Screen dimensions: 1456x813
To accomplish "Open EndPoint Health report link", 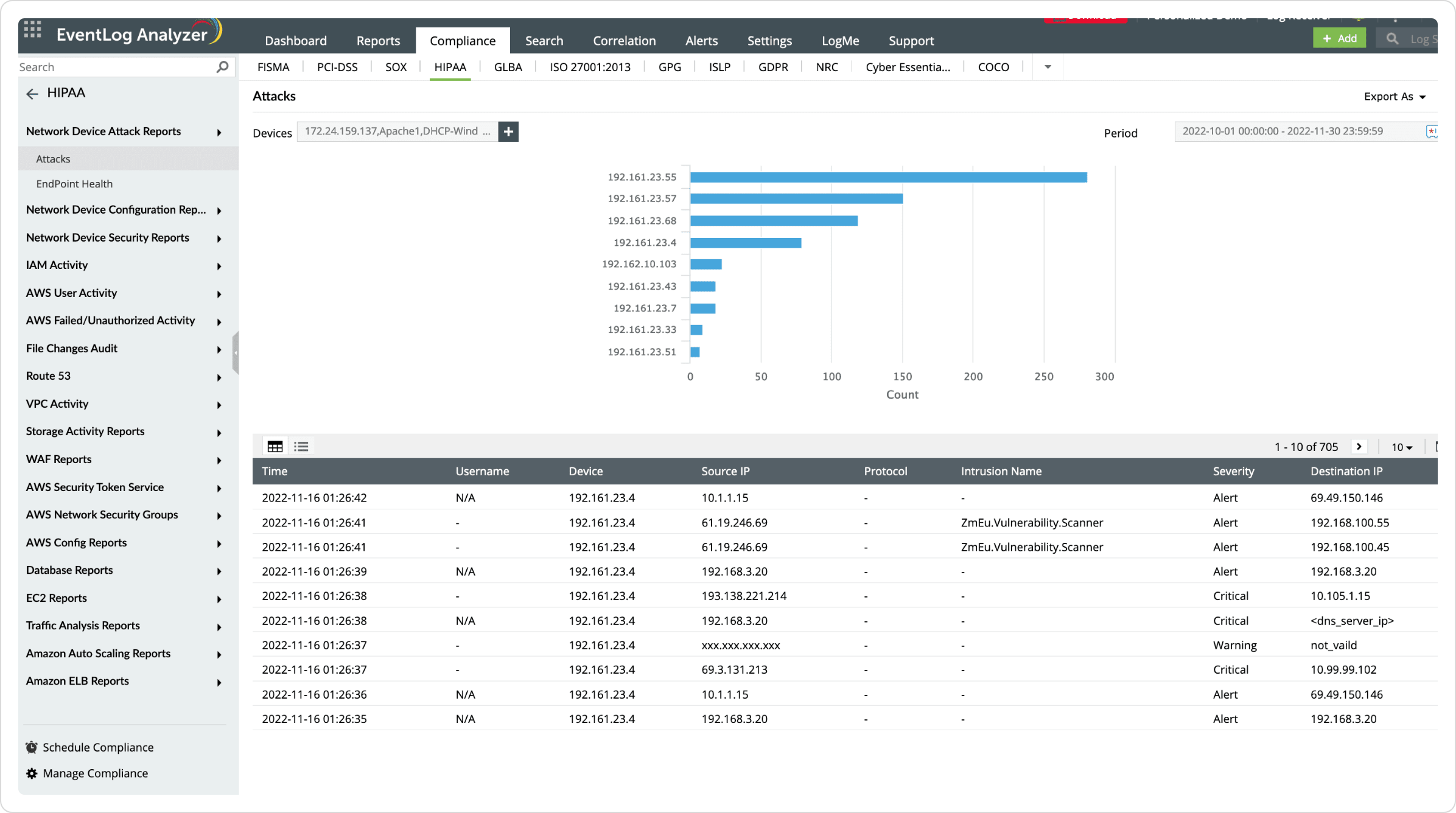I will (x=74, y=184).
